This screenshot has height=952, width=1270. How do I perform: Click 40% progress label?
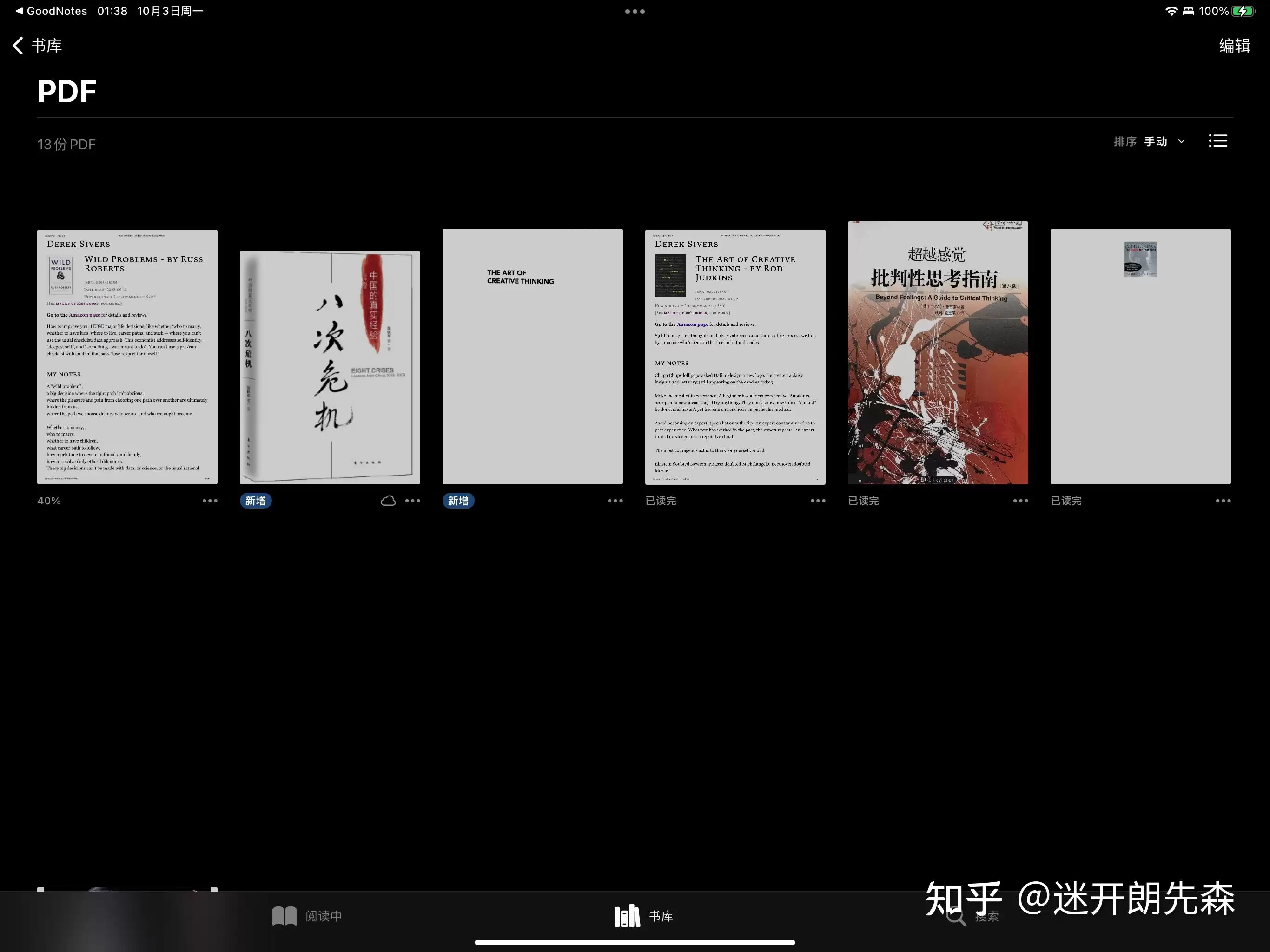pos(49,501)
